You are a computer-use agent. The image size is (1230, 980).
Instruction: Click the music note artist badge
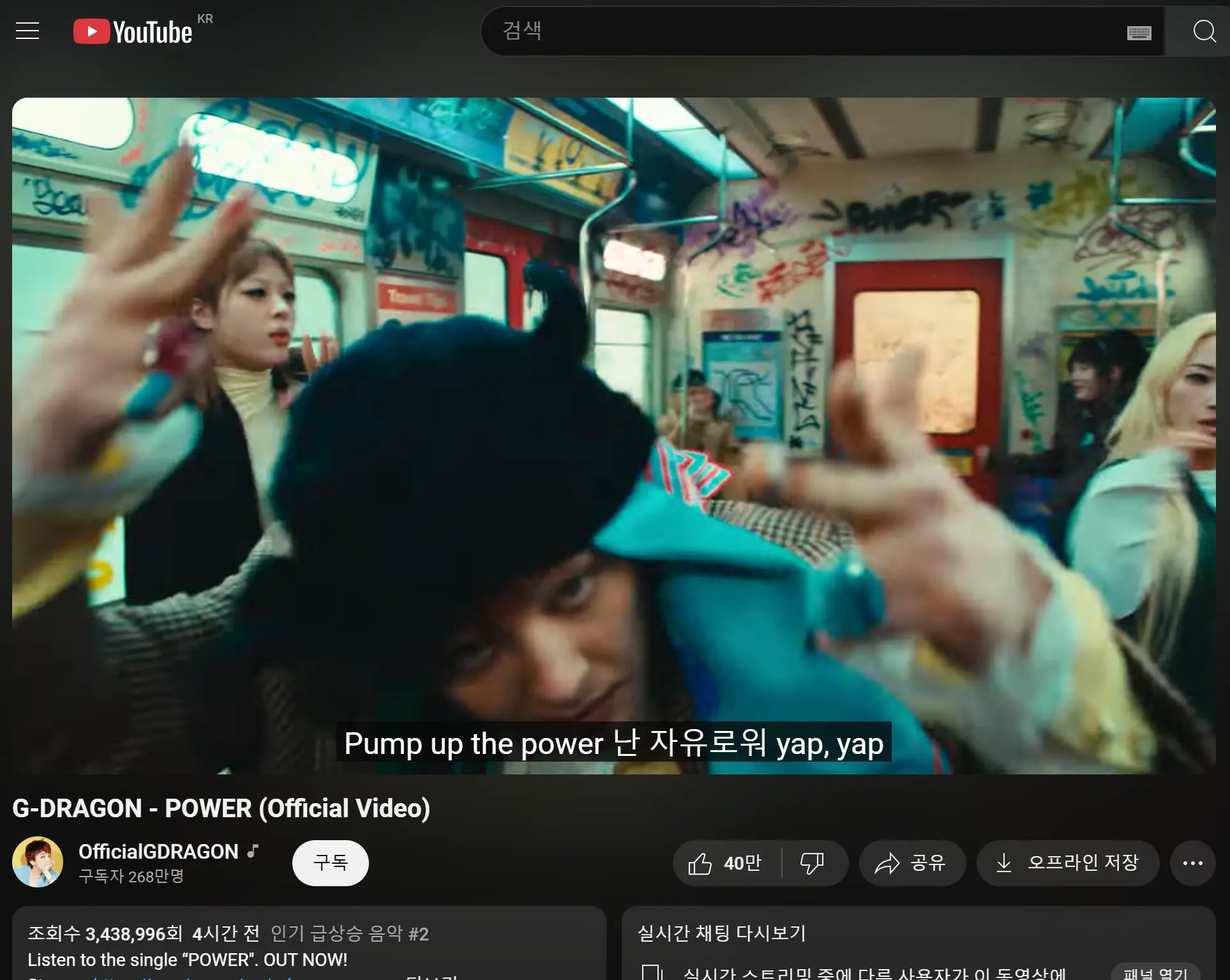253,851
